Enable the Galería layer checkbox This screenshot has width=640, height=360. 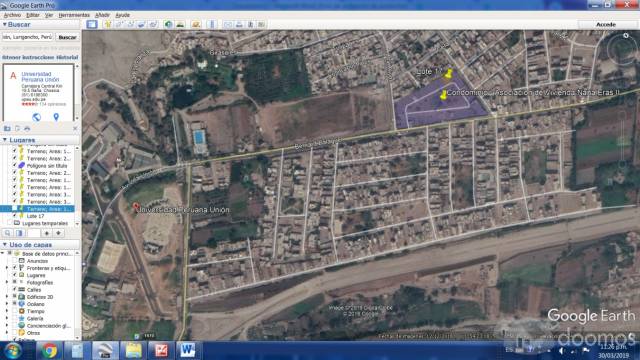[x=15, y=318]
